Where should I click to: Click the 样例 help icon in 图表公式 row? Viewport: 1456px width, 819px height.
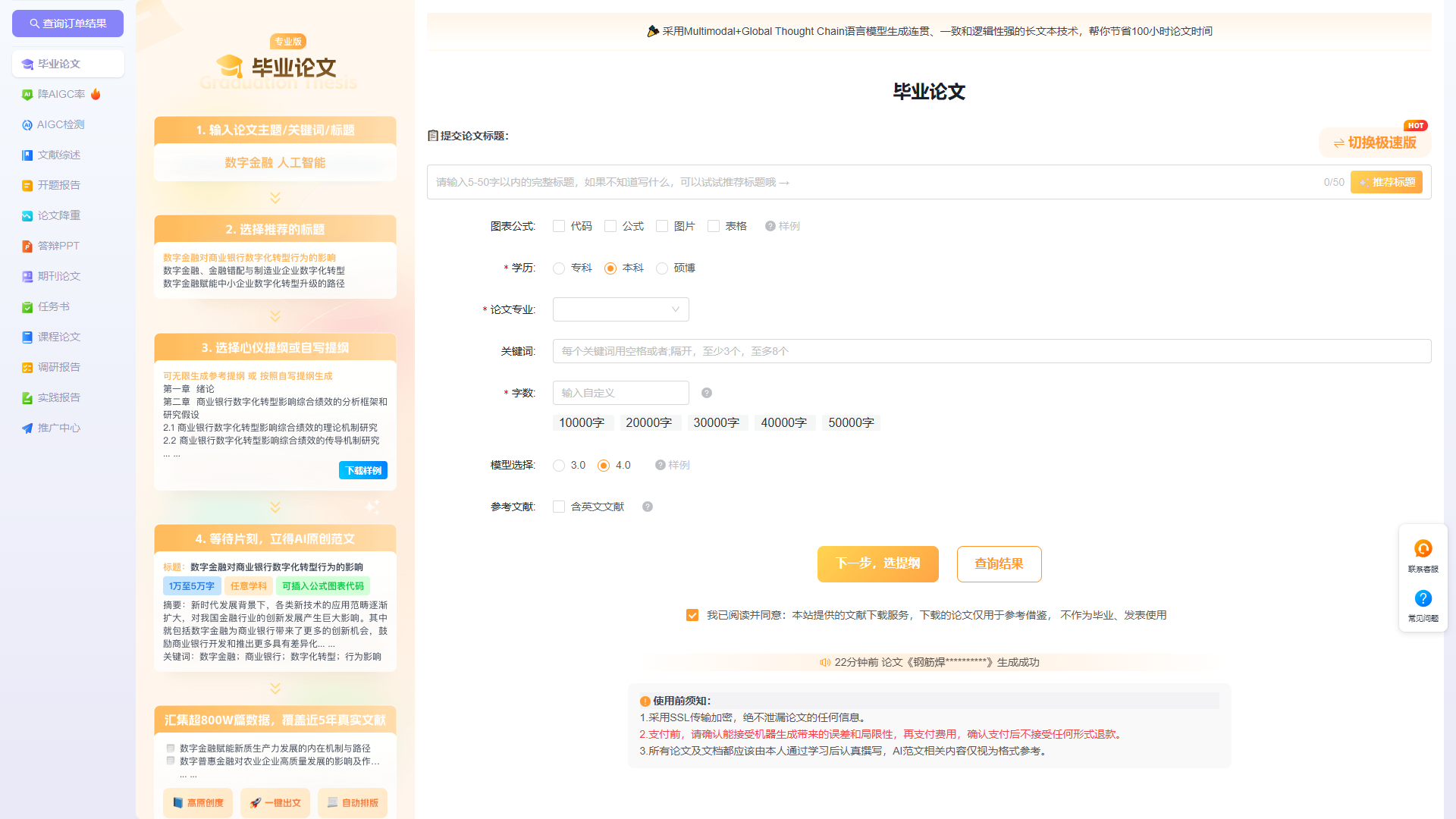coord(770,226)
